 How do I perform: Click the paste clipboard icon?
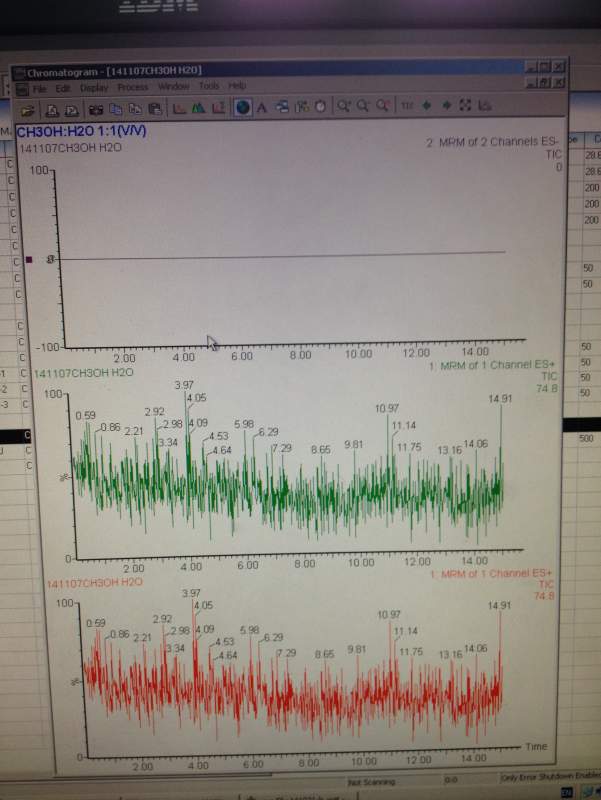[155, 108]
